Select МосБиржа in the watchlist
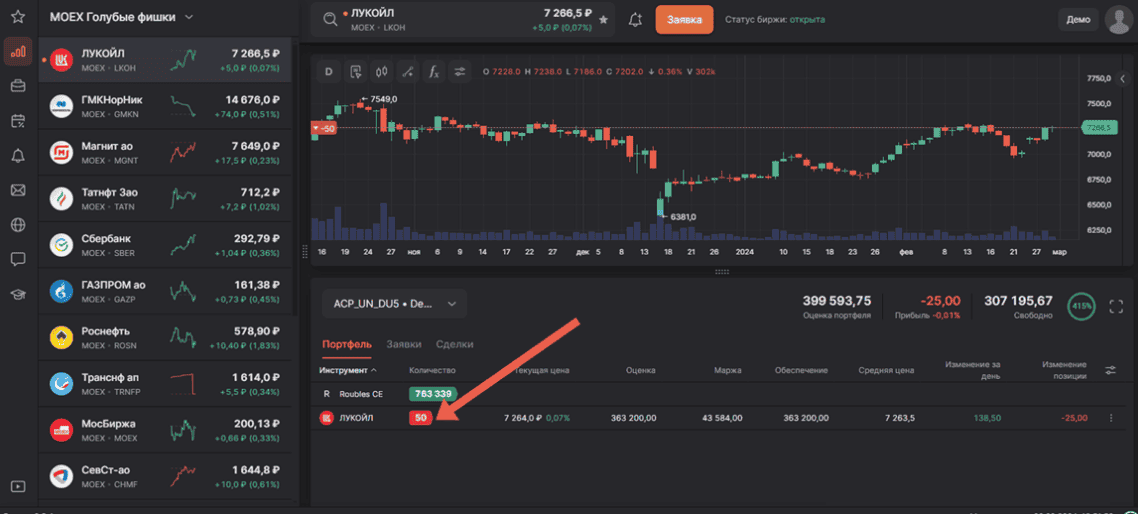 [x=165, y=431]
